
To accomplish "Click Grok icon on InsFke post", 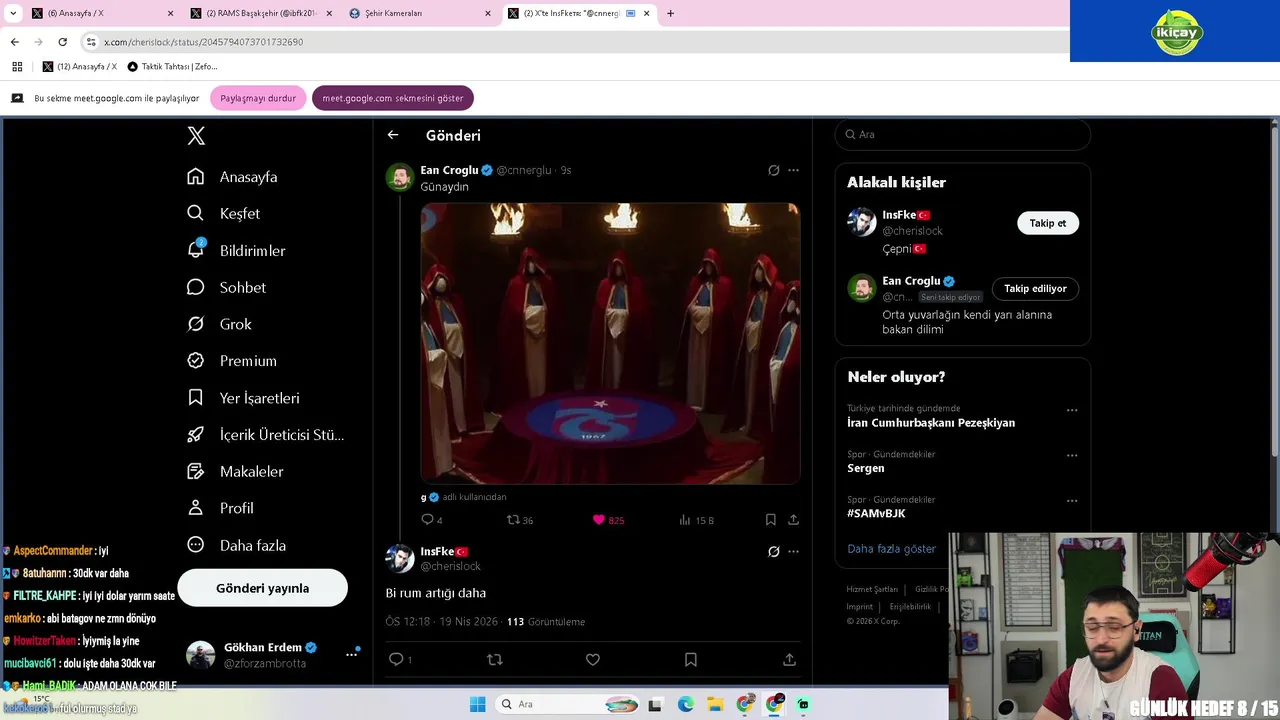I will click(x=773, y=551).
